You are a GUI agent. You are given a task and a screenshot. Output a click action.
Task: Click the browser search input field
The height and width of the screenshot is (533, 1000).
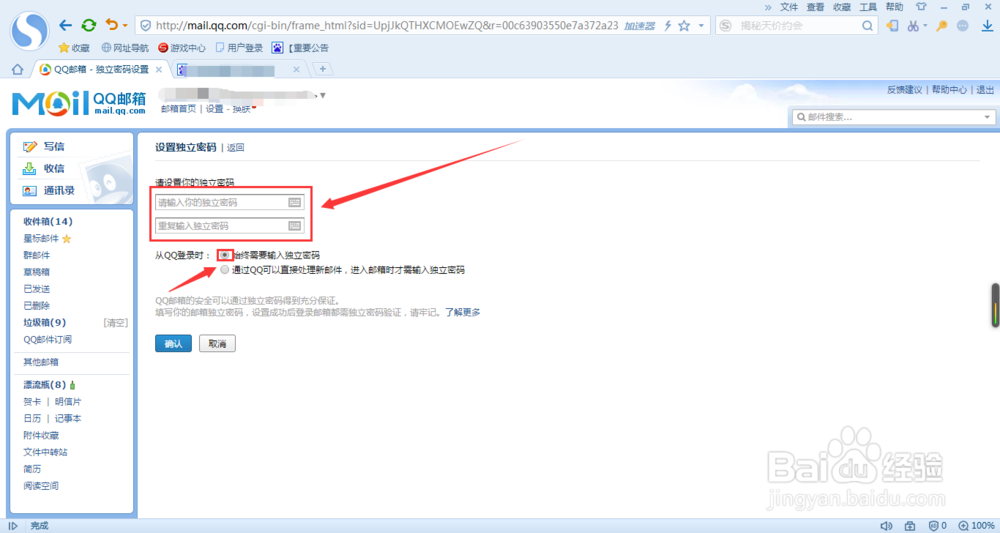tap(797, 26)
